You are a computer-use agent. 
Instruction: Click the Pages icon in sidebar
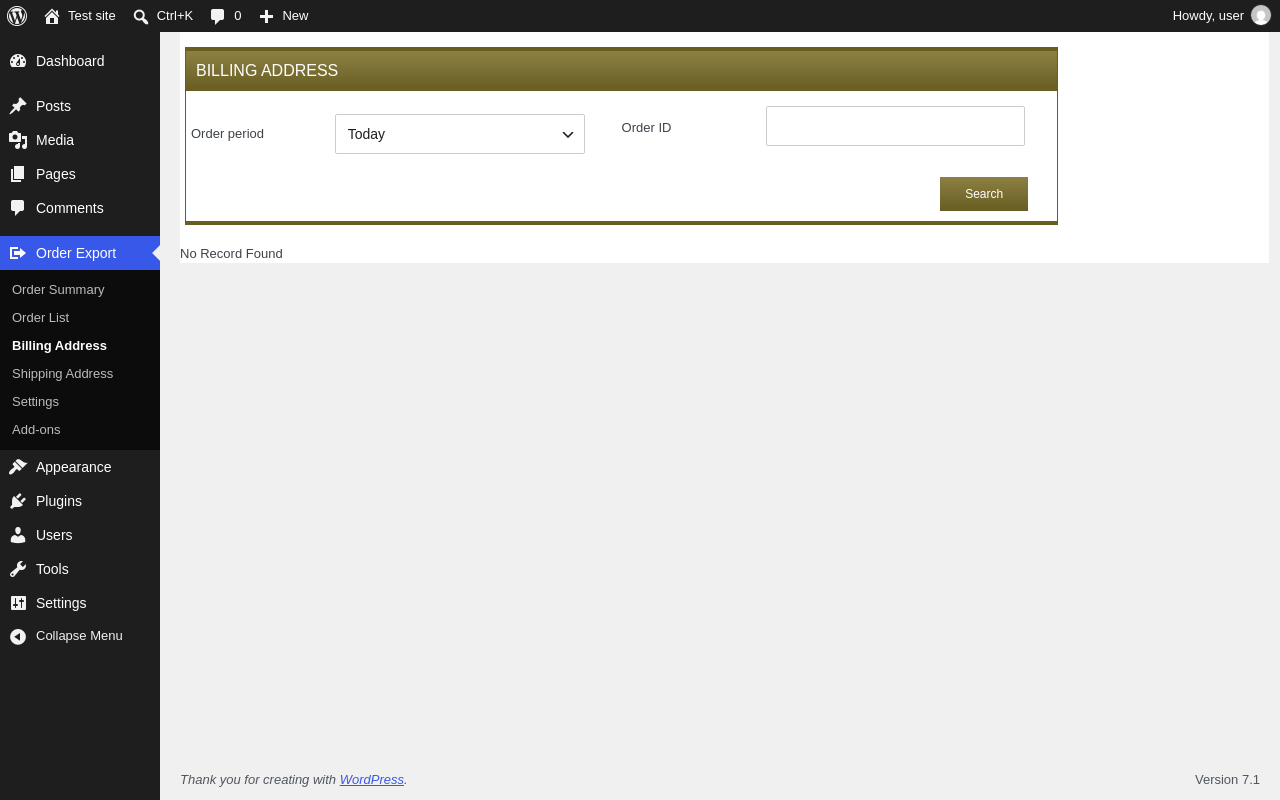[18, 174]
